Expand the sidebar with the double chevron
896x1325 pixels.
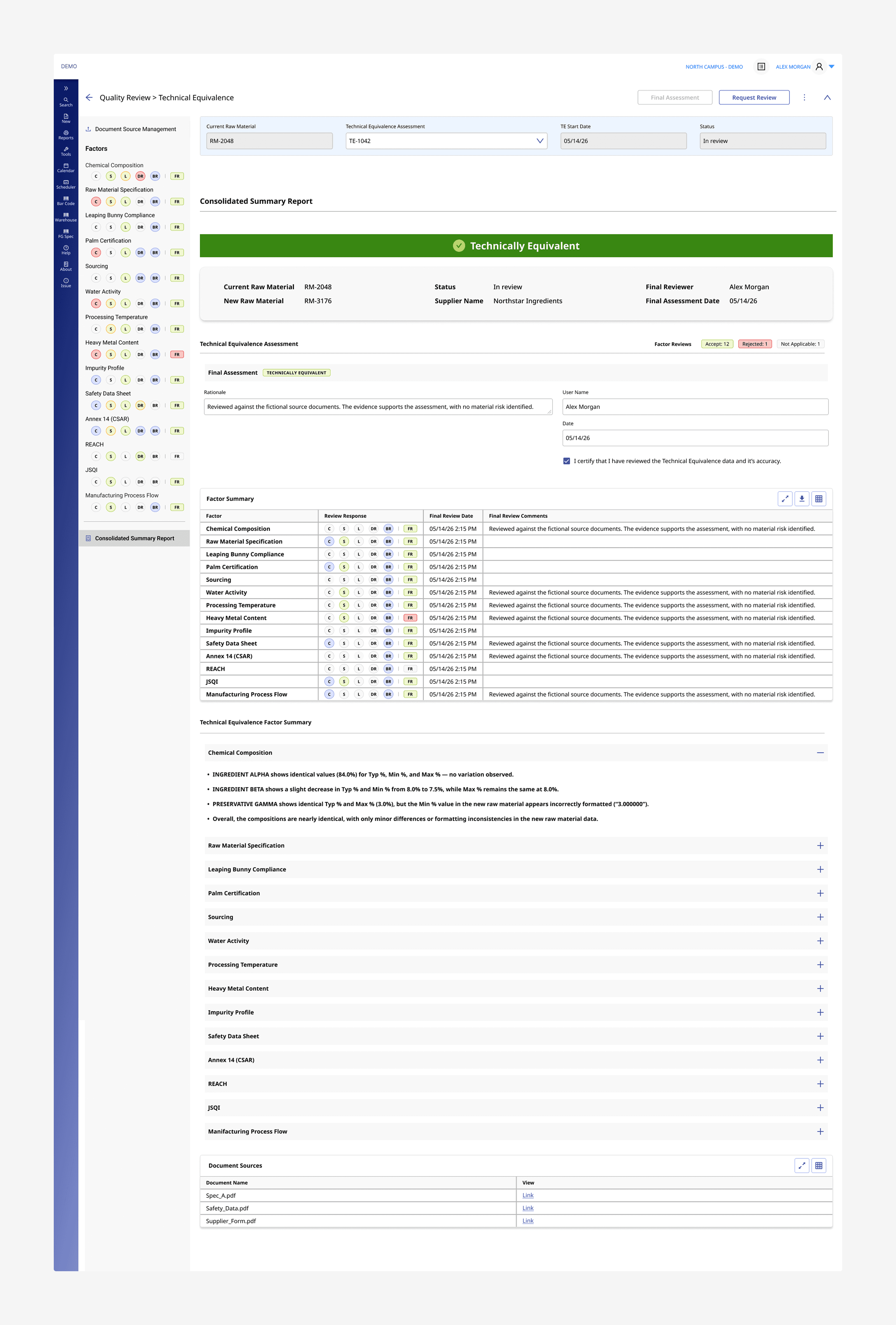click(66, 88)
